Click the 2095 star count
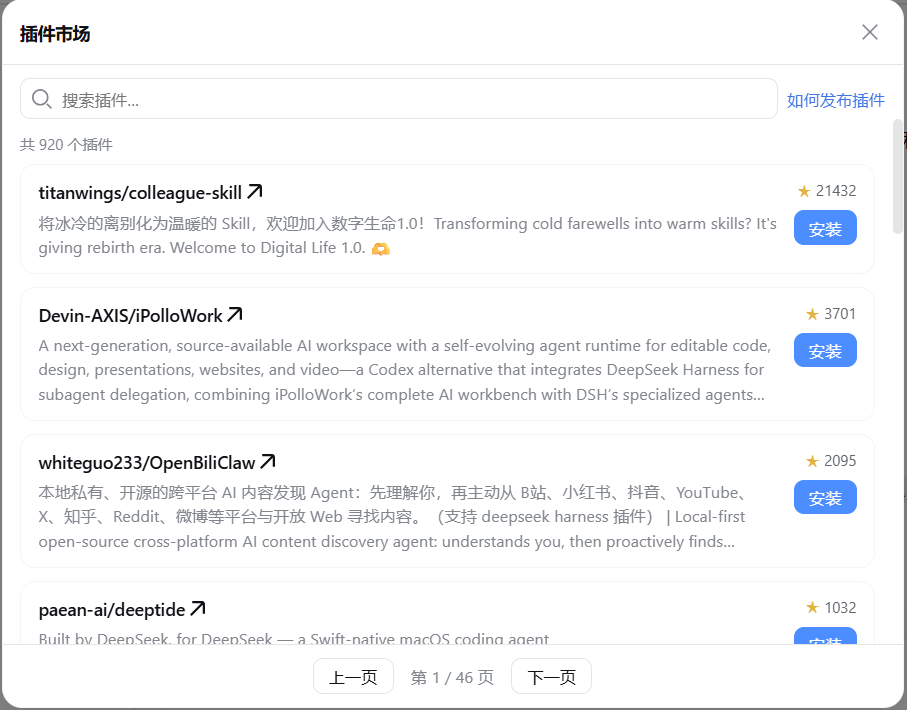Viewport: 907px width, 710px height. tap(840, 461)
